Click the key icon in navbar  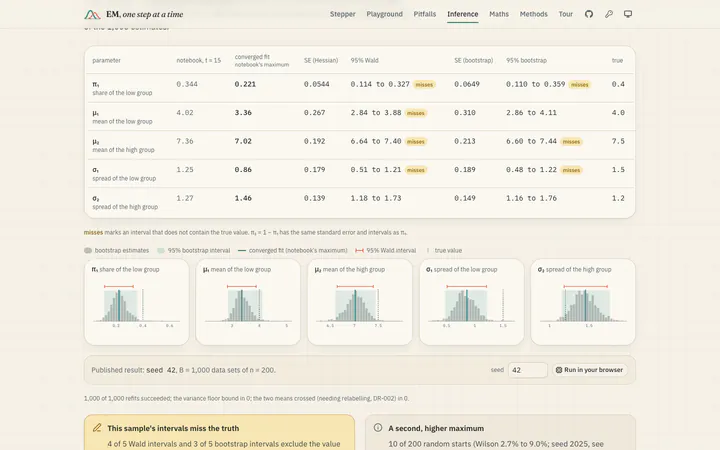tap(608, 14)
